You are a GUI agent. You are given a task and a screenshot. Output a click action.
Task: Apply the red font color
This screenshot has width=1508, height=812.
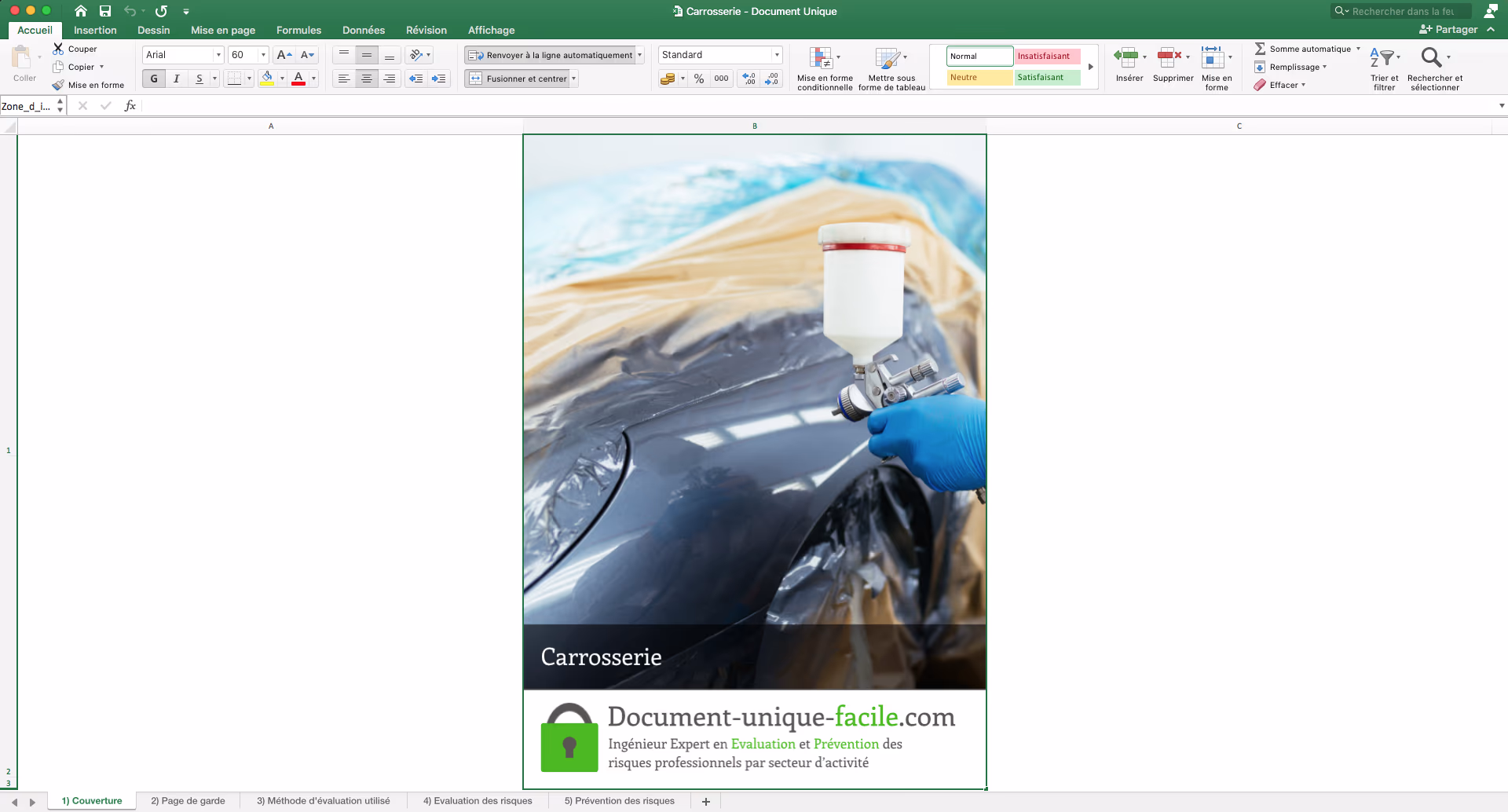coord(298,79)
